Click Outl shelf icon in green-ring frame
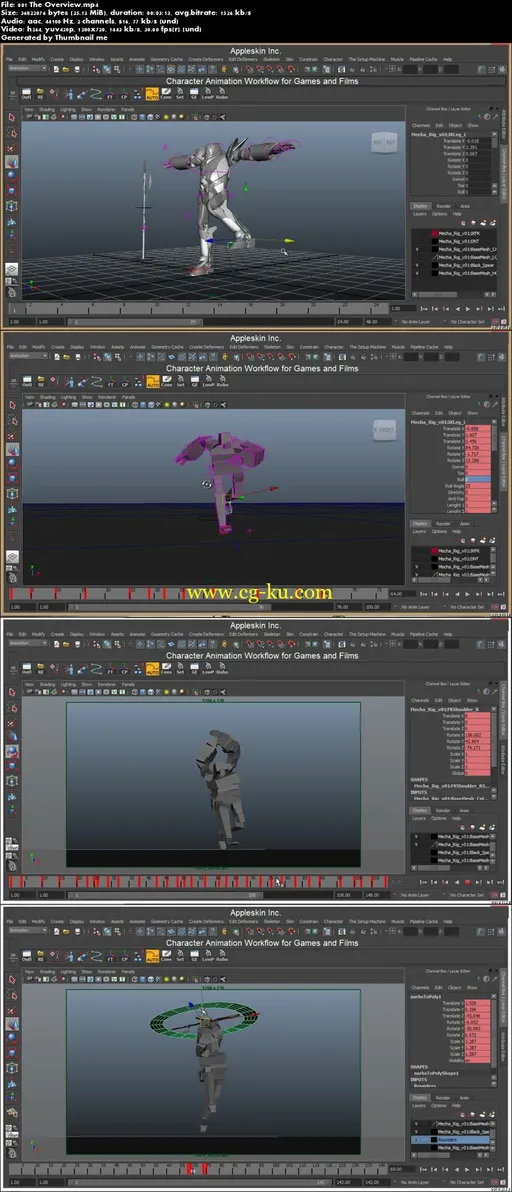 coord(27,956)
